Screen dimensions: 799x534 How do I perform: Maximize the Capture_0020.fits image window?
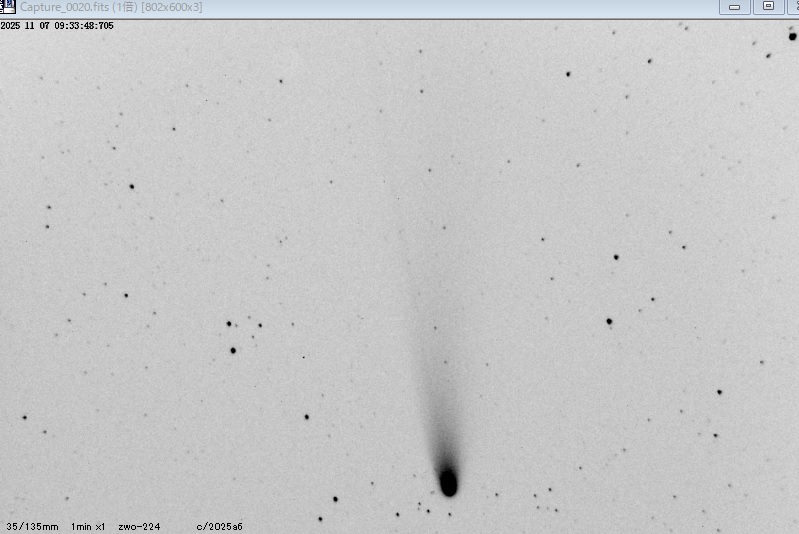(768, 6)
